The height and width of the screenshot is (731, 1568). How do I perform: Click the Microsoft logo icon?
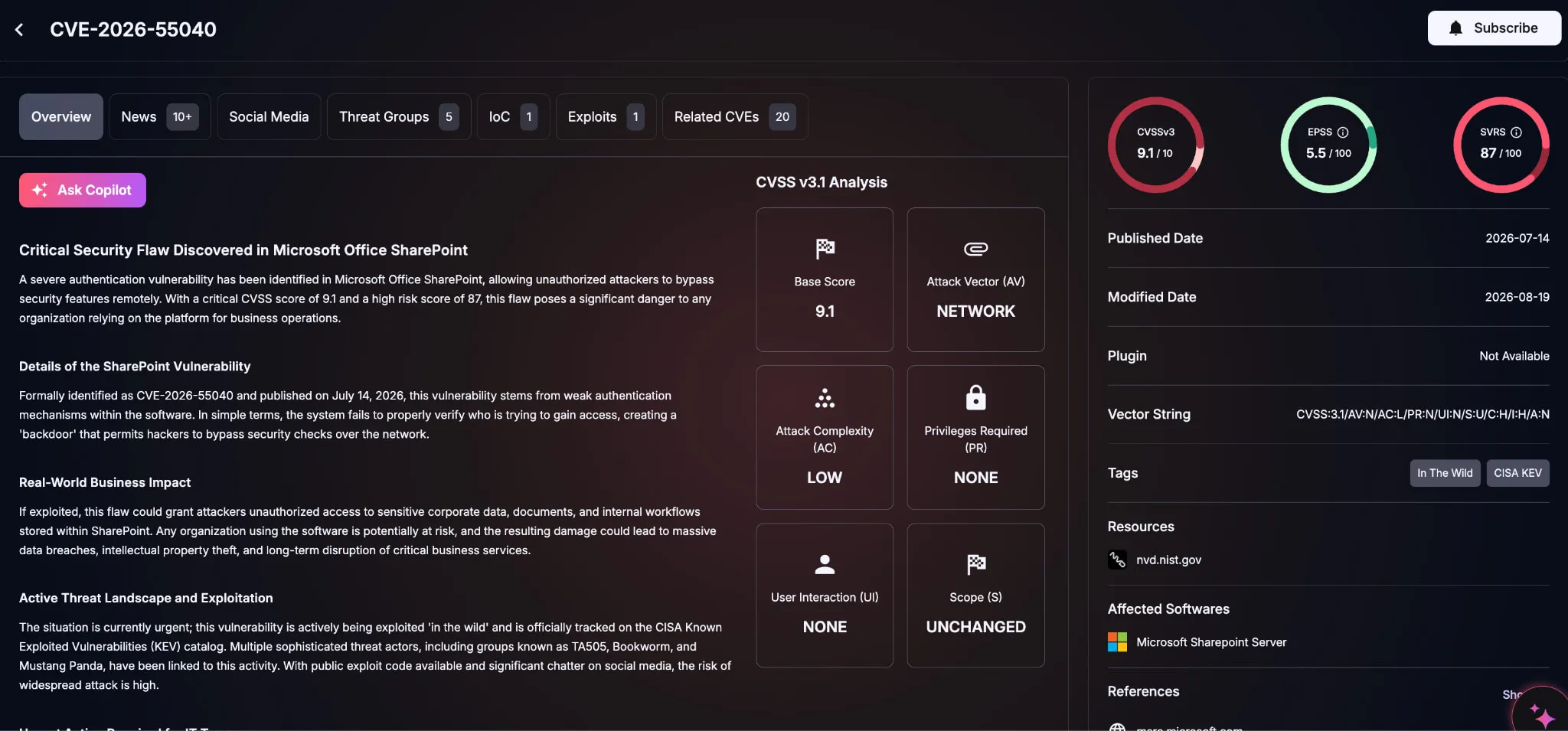tap(1117, 642)
